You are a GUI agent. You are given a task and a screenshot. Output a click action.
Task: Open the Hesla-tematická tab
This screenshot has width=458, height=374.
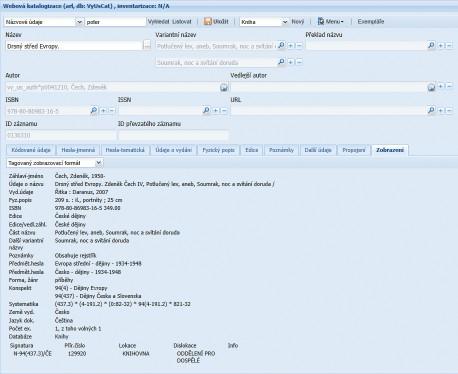pos(125,150)
